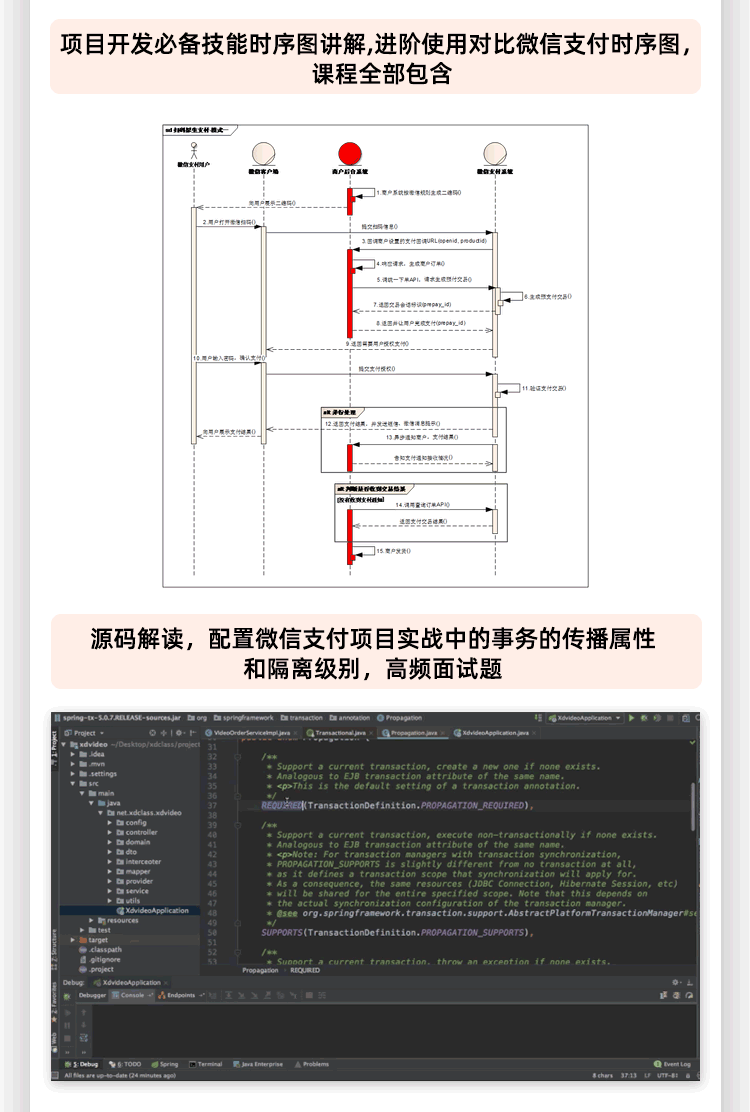Select XdvideoApplication file in project tree

pyautogui.click(x=156, y=911)
